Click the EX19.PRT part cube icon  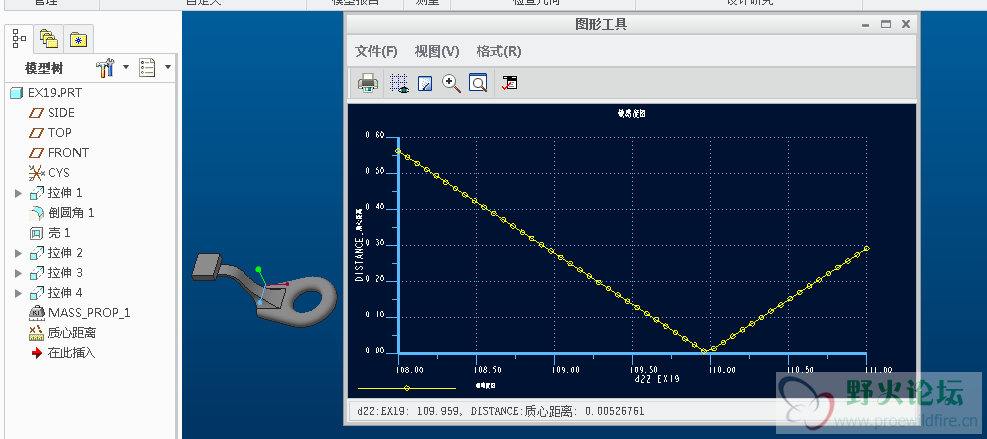pyautogui.click(x=16, y=93)
